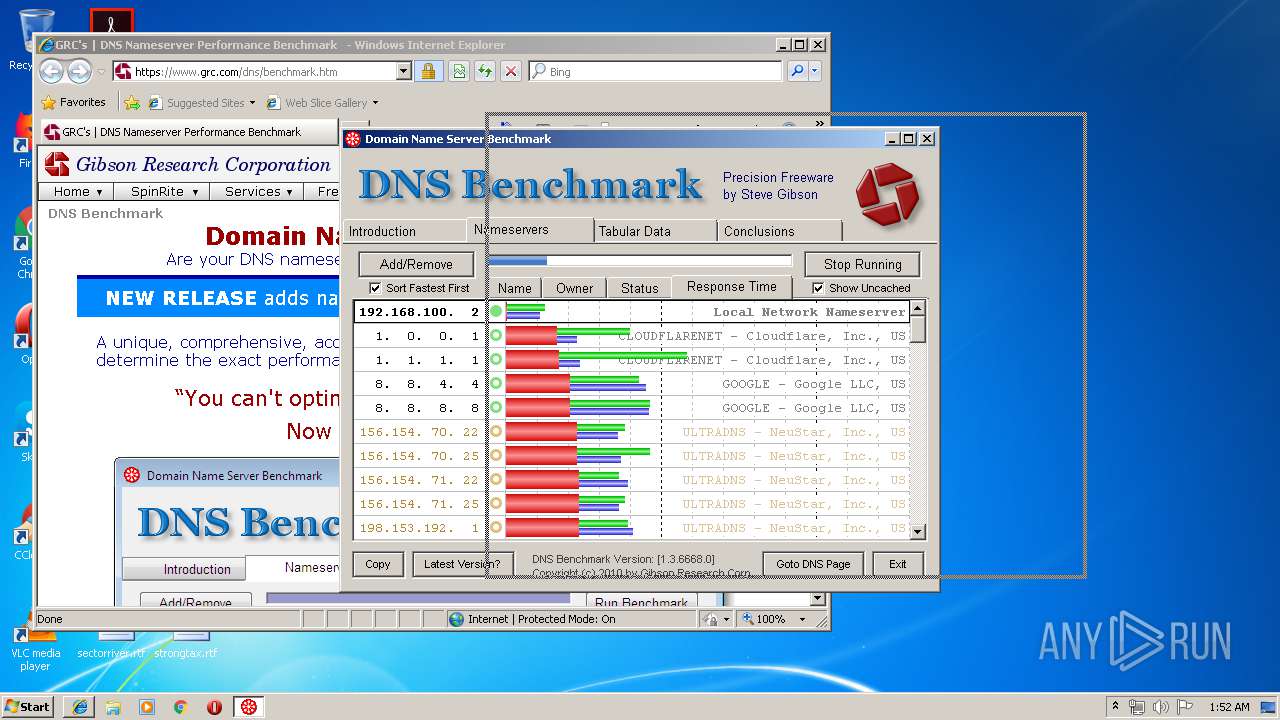Open Internet Explorer from the taskbar
This screenshot has height=720, width=1280.
[x=79, y=707]
